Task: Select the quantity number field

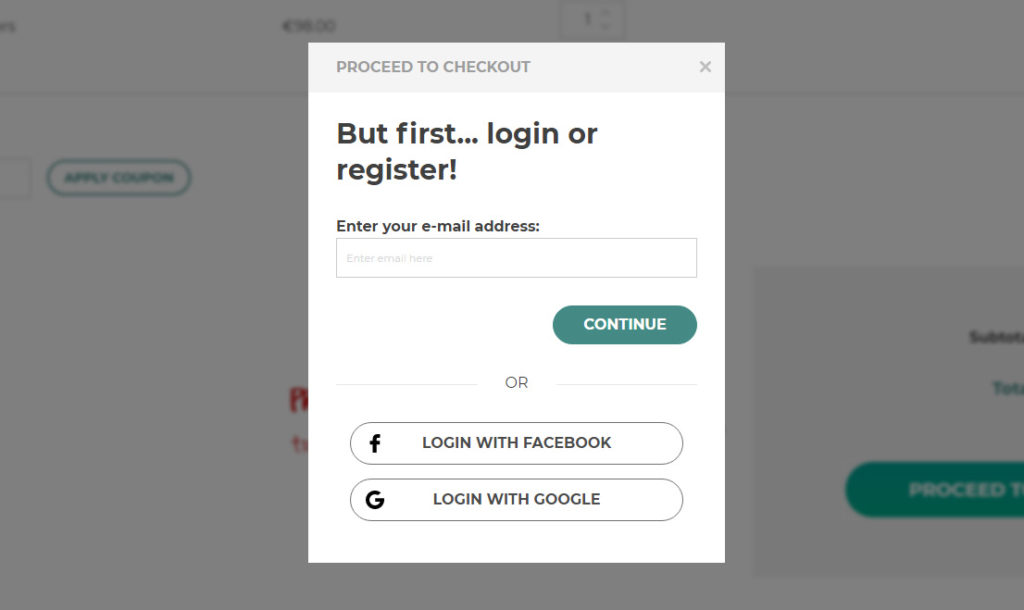Action: tap(585, 19)
